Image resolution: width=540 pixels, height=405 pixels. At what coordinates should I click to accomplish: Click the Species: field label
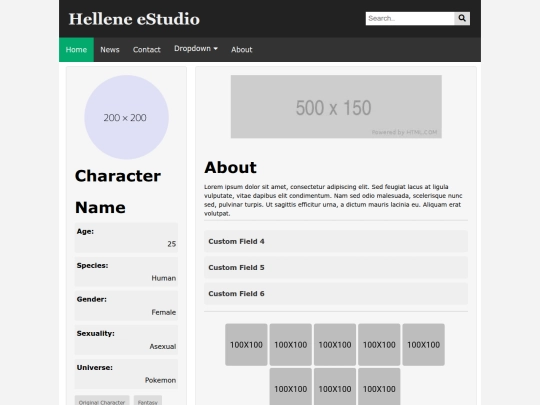pyautogui.click(x=92, y=266)
